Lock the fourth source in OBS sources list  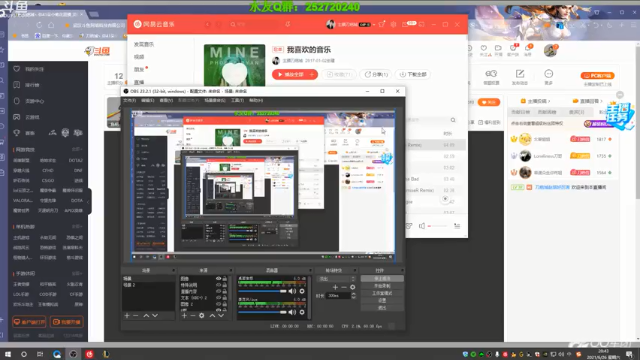(224, 298)
